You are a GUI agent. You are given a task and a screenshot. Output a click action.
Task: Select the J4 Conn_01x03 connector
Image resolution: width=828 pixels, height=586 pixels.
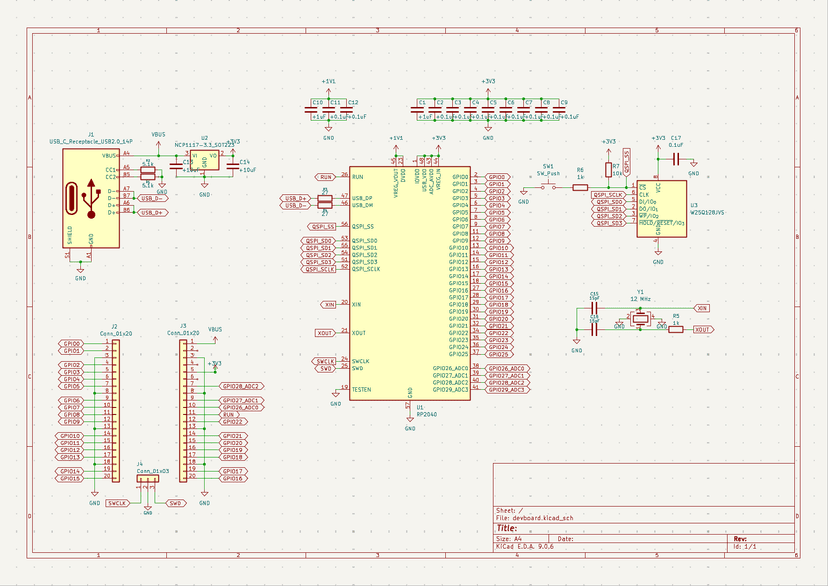148,484
